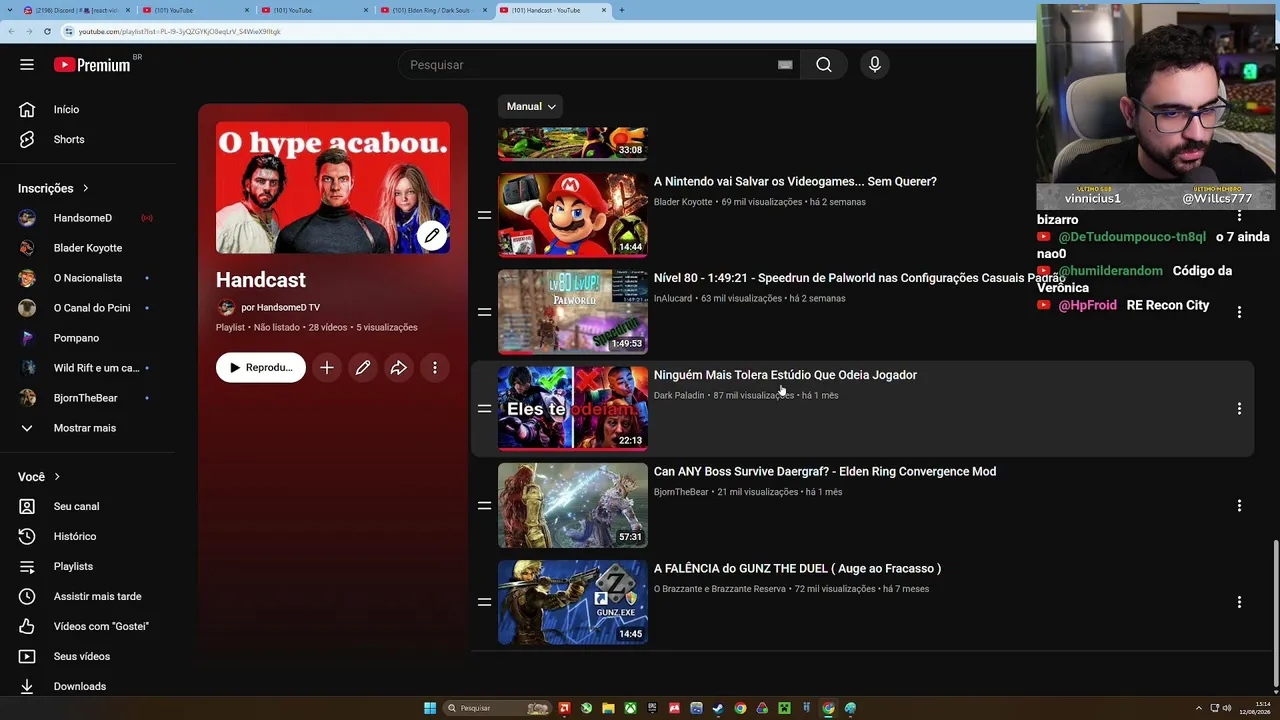Expand the Inscrições section
The image size is (1280, 720).
(x=54, y=188)
